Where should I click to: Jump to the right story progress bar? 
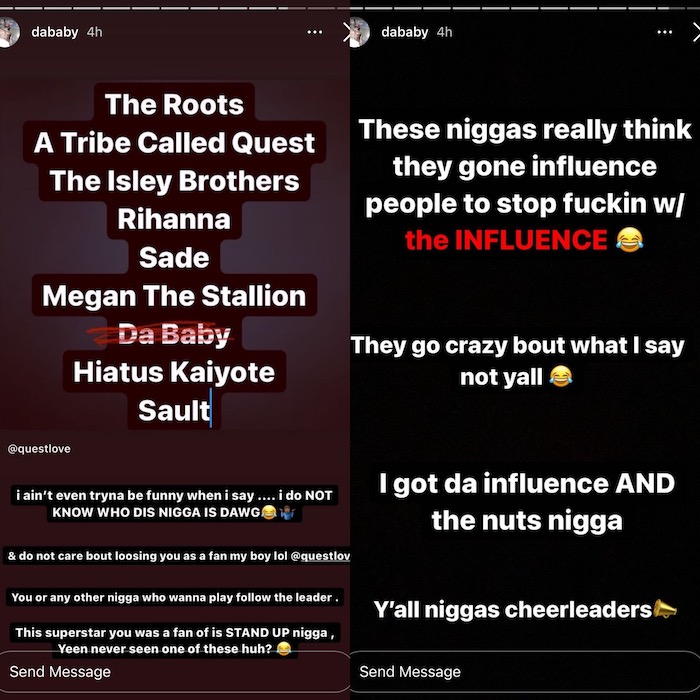coord(525,8)
